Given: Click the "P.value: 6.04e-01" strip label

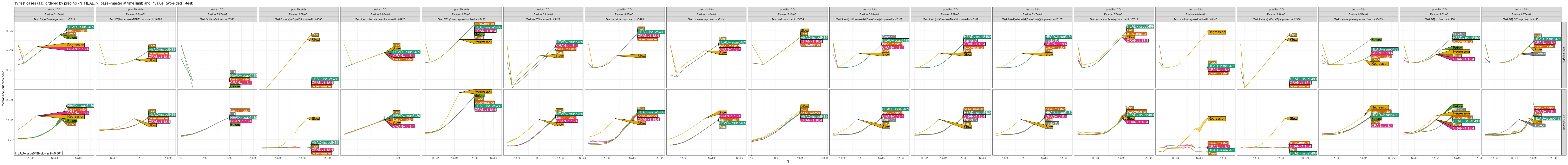Looking at the screenshot, I should coord(1195,15).
